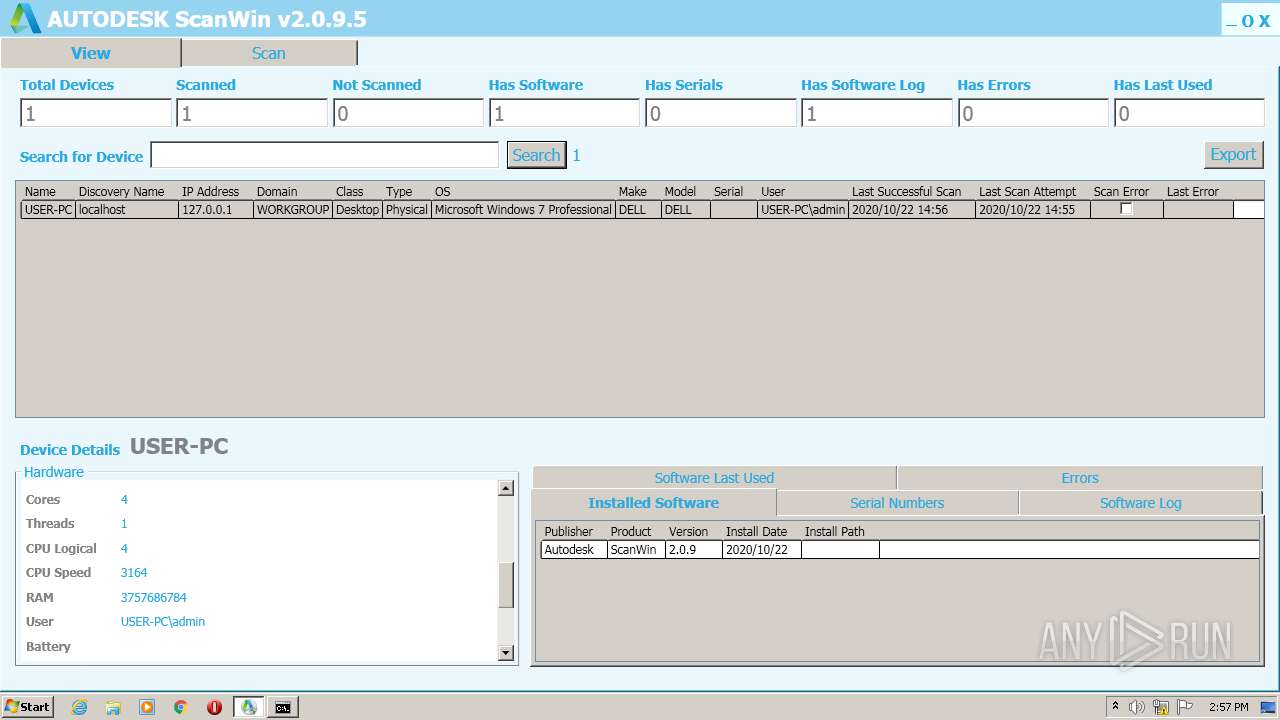Sort software by Publisher column
This screenshot has width=1280, height=720.
point(568,531)
